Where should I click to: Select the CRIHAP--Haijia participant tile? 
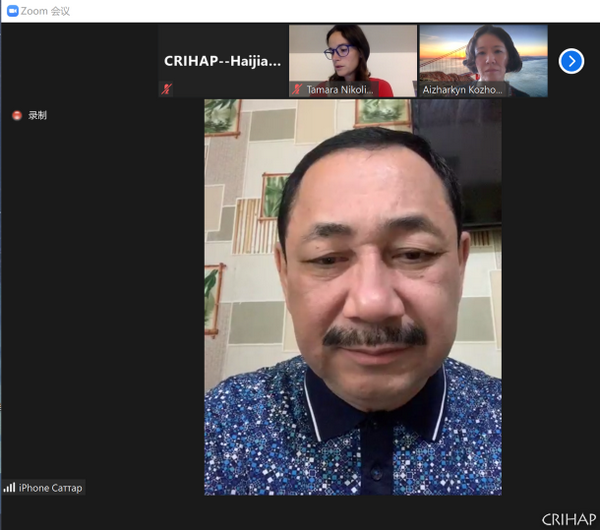(x=223, y=60)
